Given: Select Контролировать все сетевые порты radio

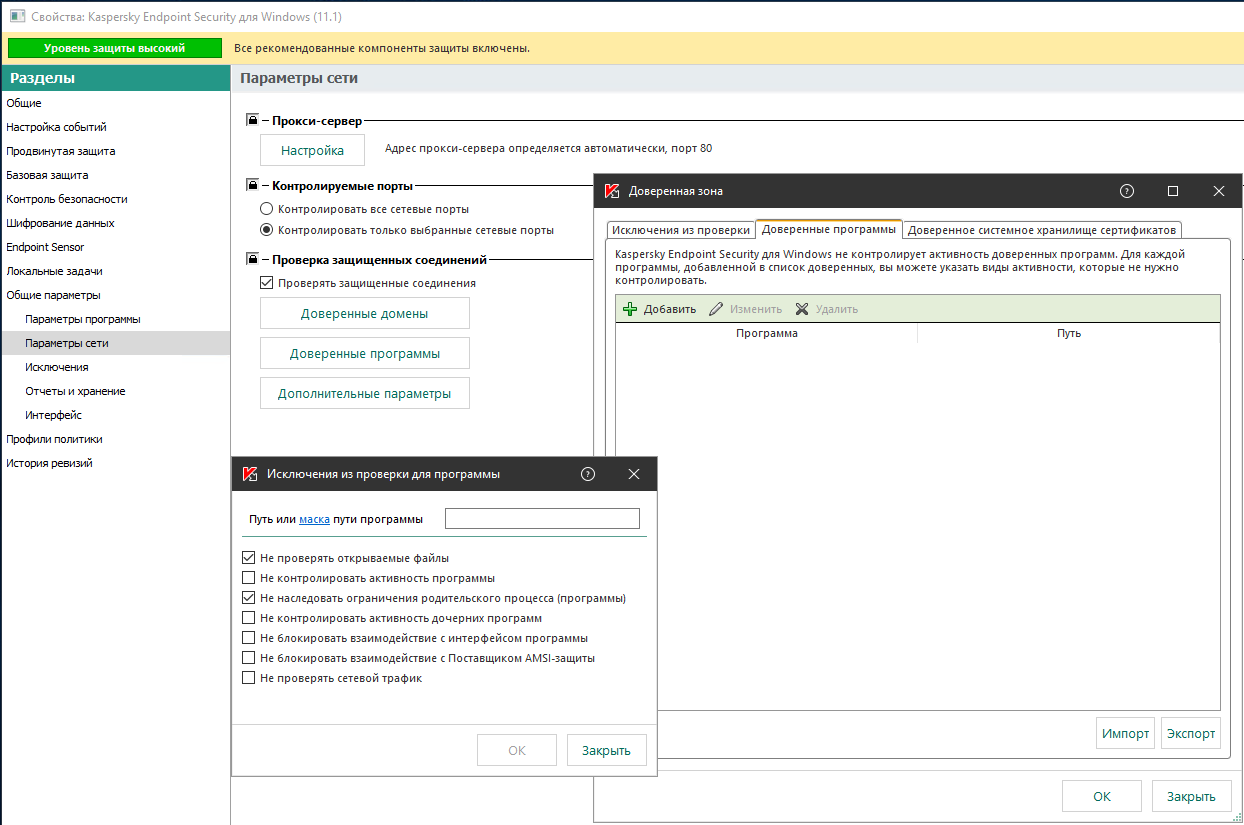Looking at the screenshot, I should pos(266,209).
